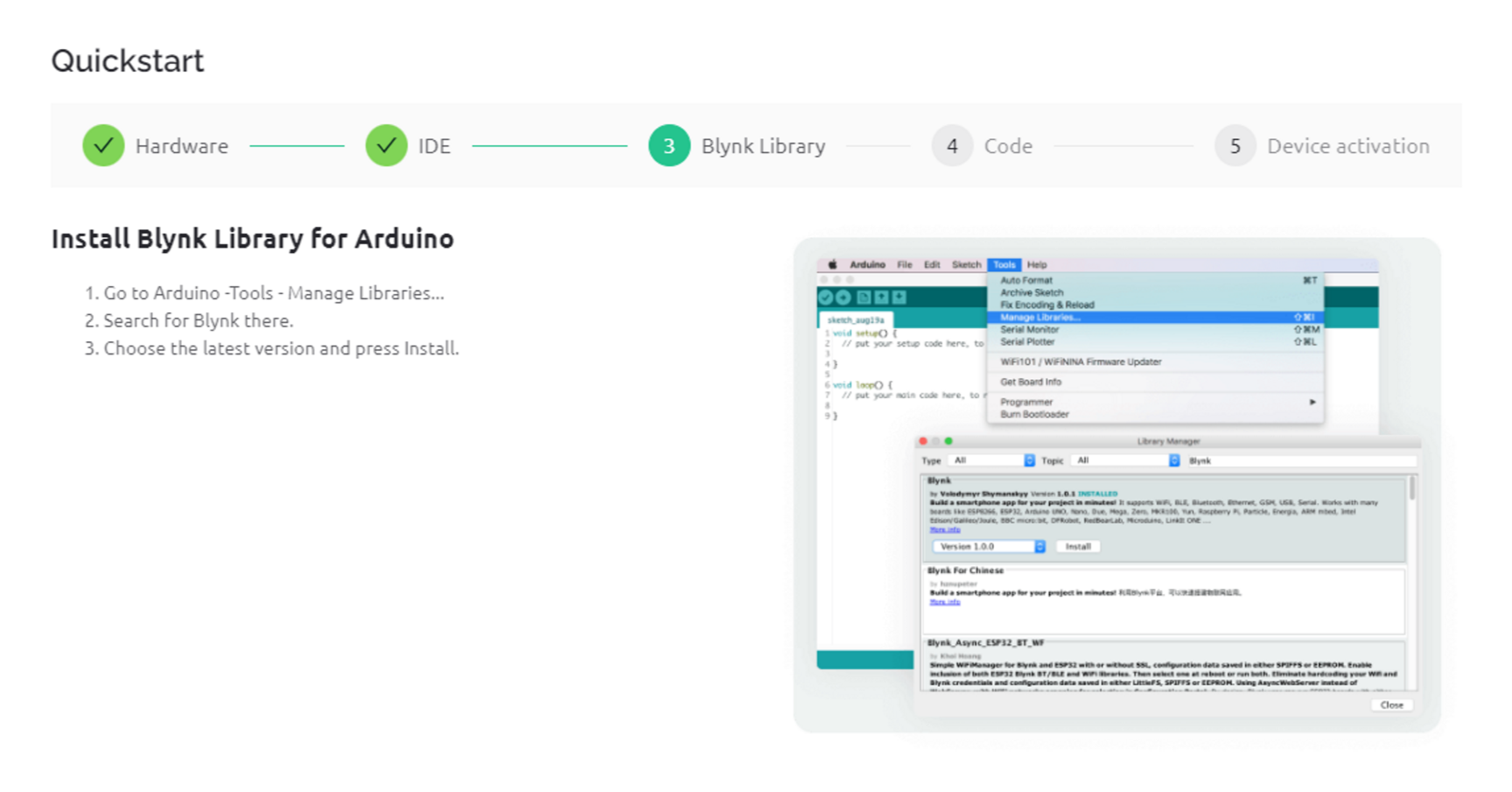Screen dimensions: 1512x792
Task: Open the Arduino menu in the illustrated menu bar
Action: (867, 264)
